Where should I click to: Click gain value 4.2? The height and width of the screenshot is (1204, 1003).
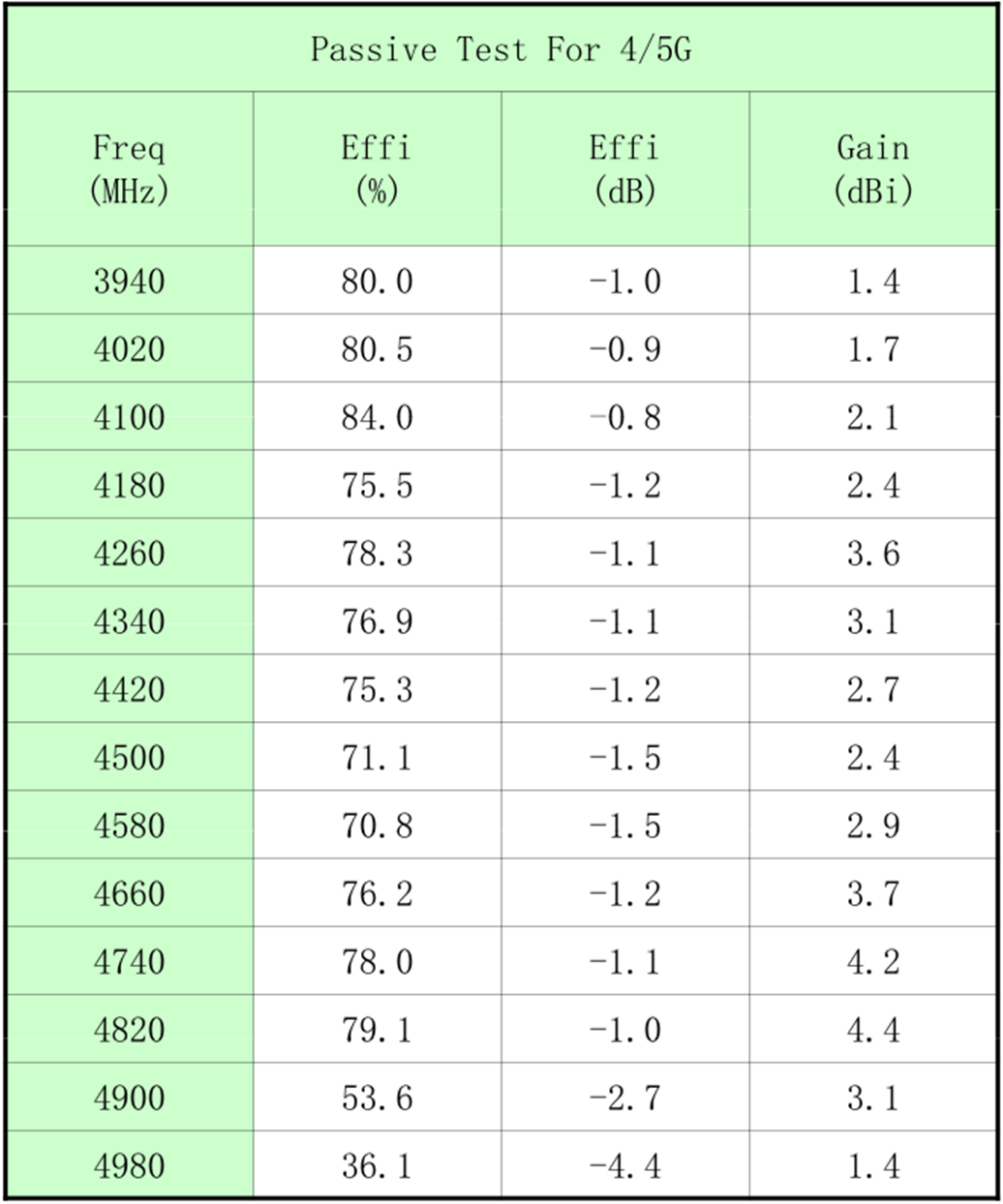pos(873,962)
